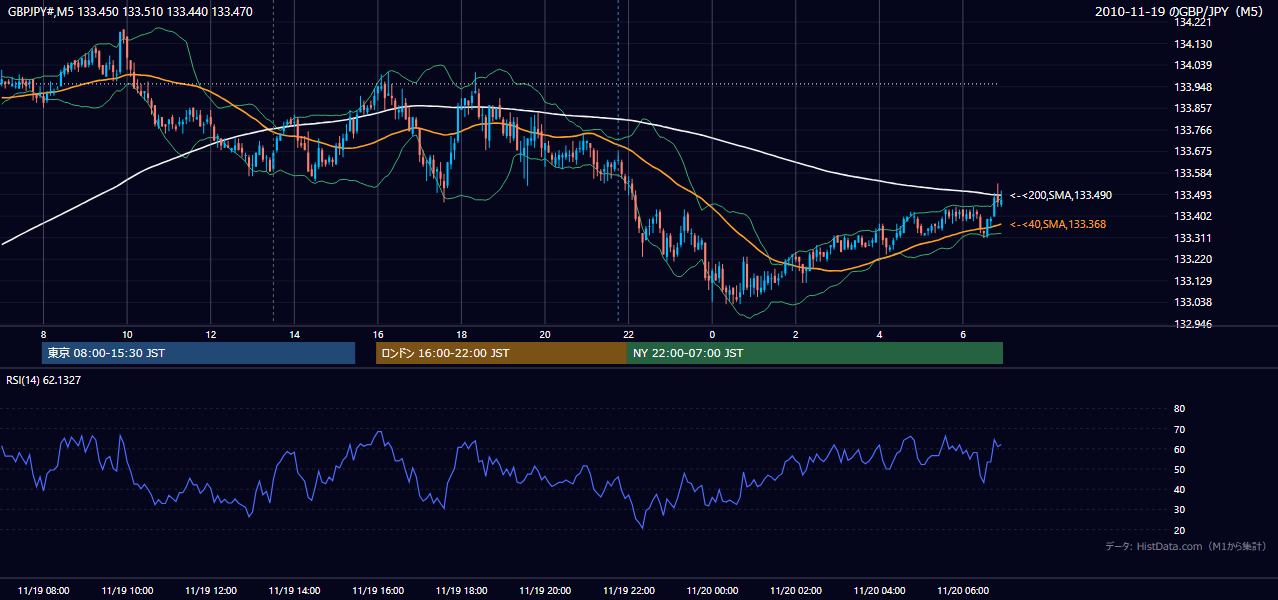Click the RSI scale value 50

click(x=1179, y=469)
